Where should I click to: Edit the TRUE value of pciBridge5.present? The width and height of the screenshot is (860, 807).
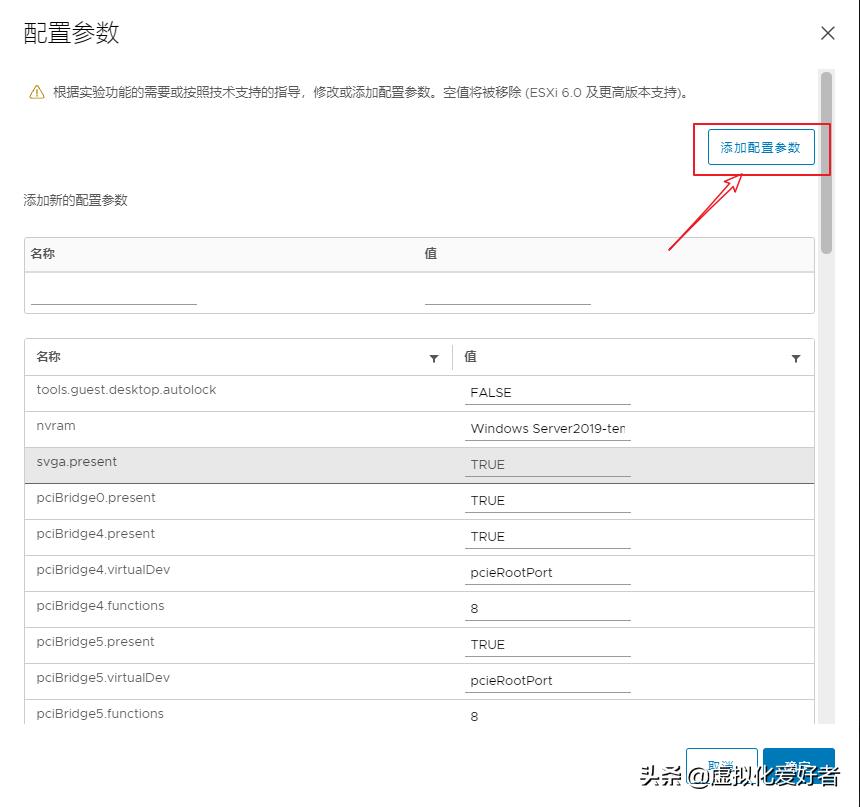[x=545, y=644]
